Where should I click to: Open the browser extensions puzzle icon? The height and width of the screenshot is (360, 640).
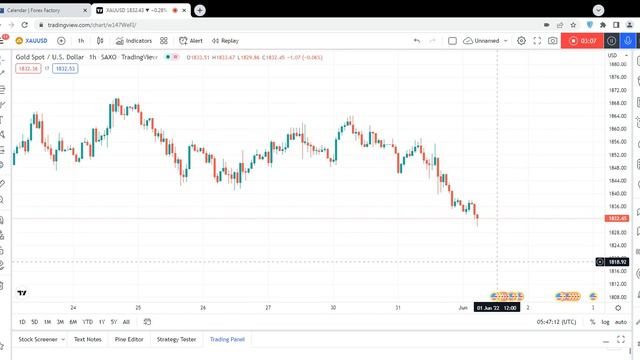(x=603, y=25)
